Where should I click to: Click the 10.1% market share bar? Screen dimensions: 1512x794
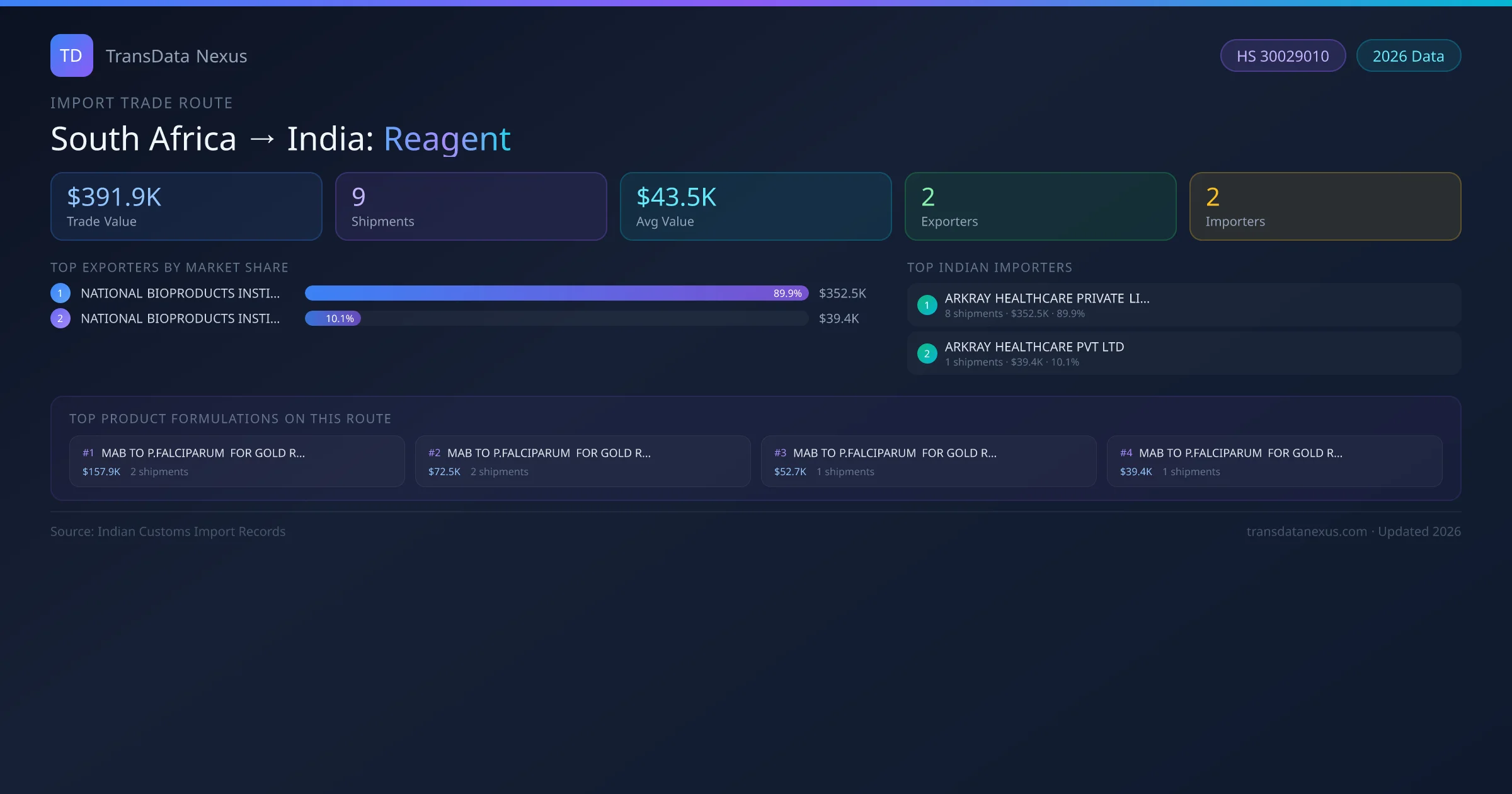[333, 318]
